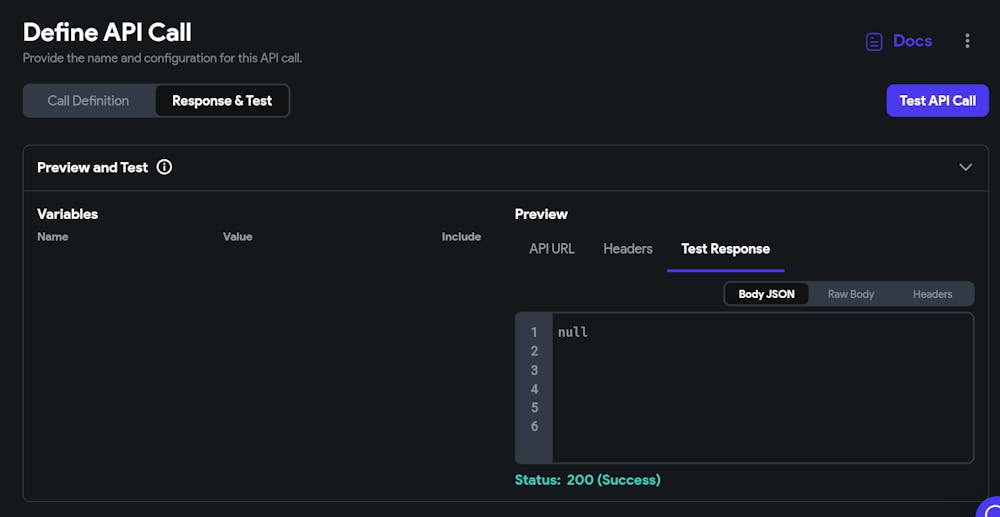The image size is (1000, 517).
Task: Open the chat bubble at bottom right
Action: pyautogui.click(x=988, y=506)
